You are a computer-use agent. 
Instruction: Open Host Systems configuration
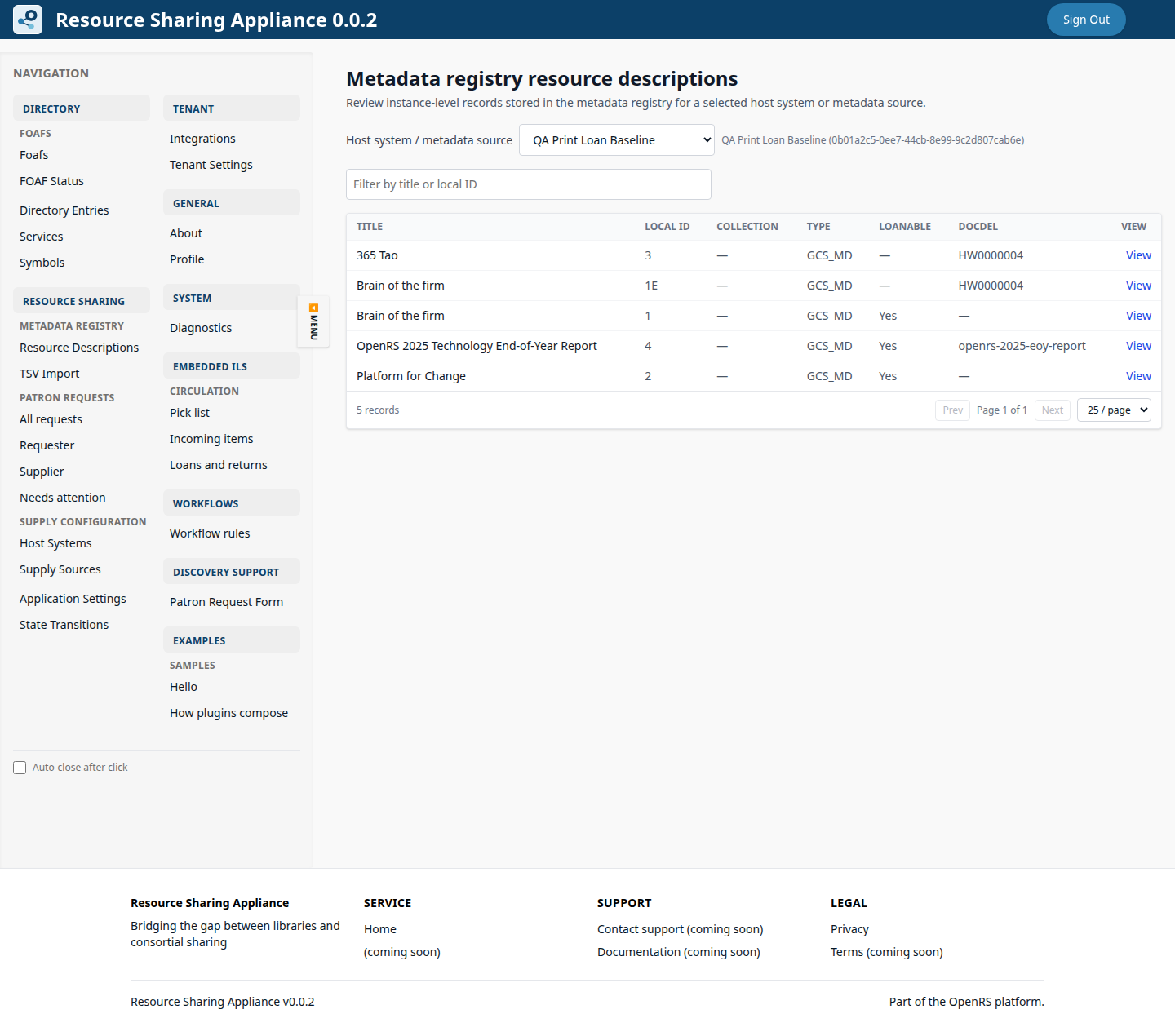pyautogui.click(x=55, y=543)
